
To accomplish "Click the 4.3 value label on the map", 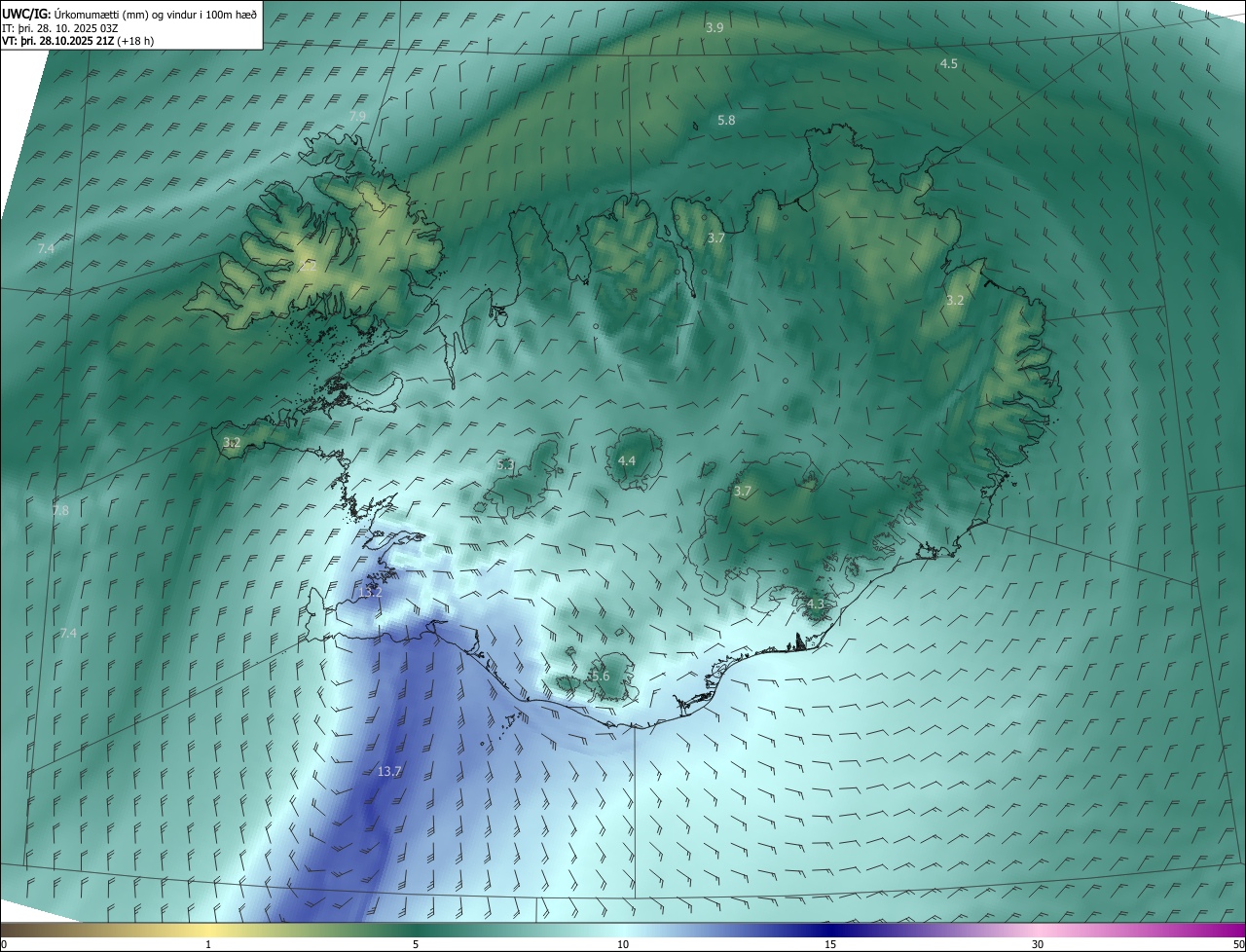I will tap(816, 604).
